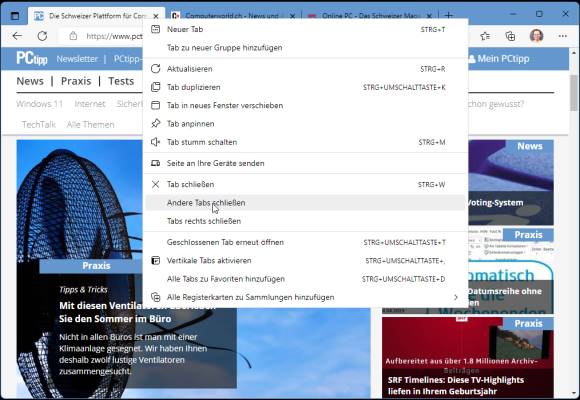Select Alle Tabs zu Favoriten hinzufügen

[305, 279]
